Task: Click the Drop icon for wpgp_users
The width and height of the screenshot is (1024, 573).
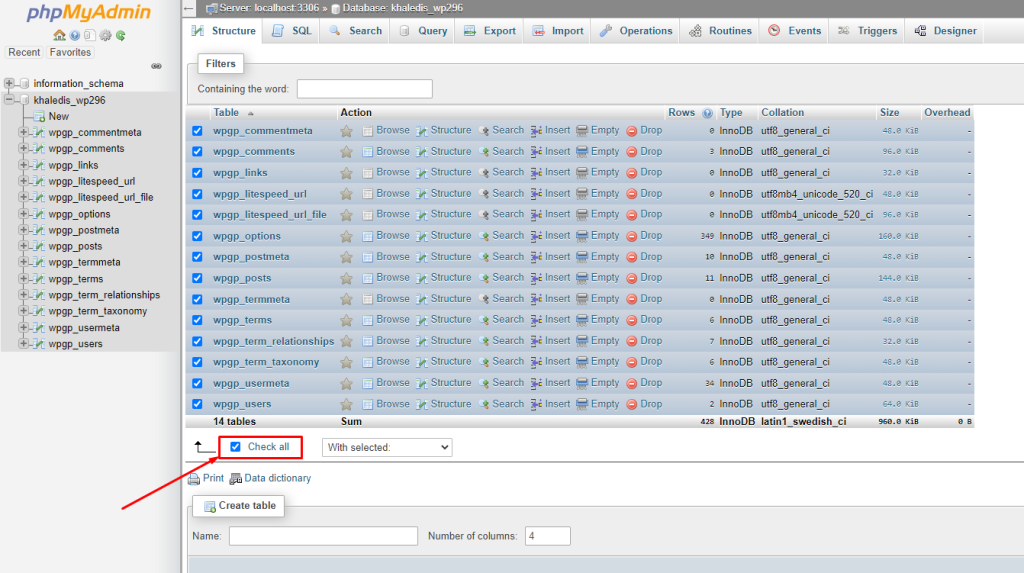Action: [x=632, y=404]
